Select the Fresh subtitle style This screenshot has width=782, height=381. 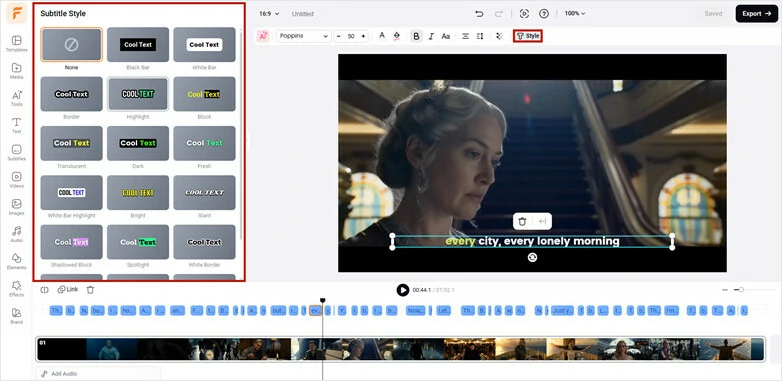tap(204, 143)
